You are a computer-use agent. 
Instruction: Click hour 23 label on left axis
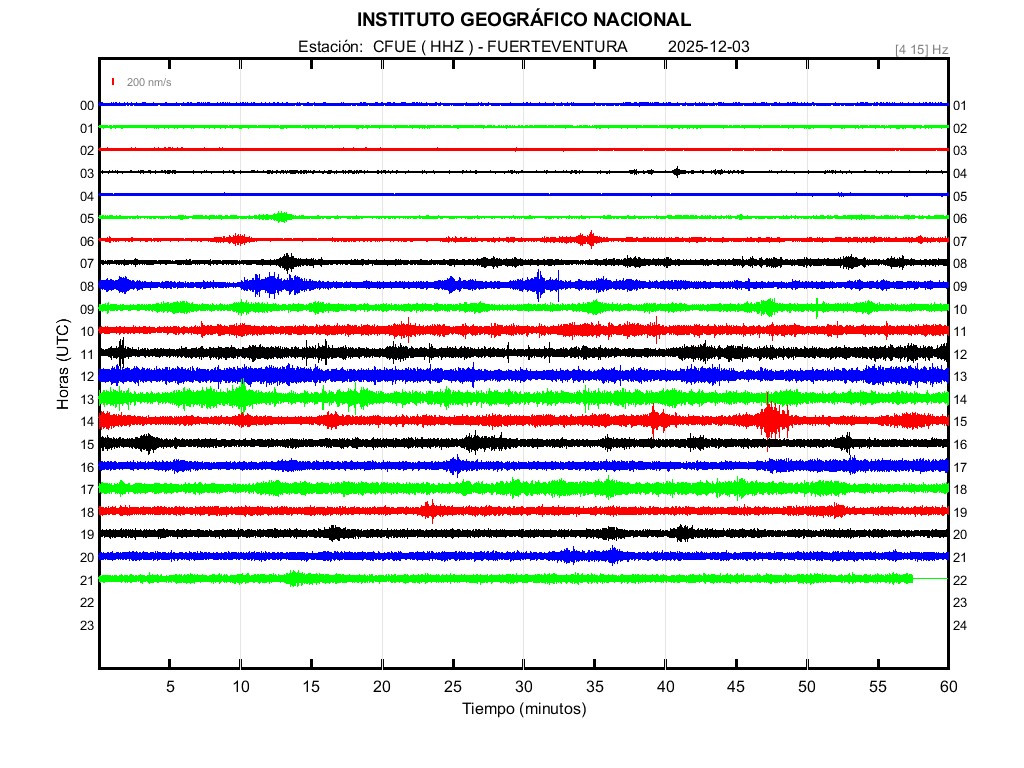[87, 625]
